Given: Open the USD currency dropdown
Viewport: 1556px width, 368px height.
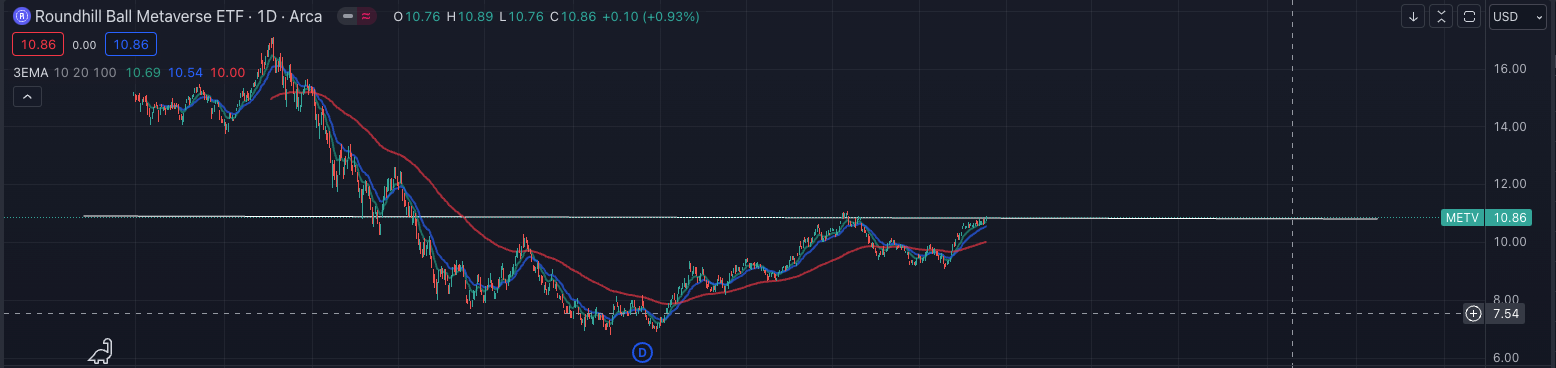Looking at the screenshot, I should click(x=1518, y=17).
